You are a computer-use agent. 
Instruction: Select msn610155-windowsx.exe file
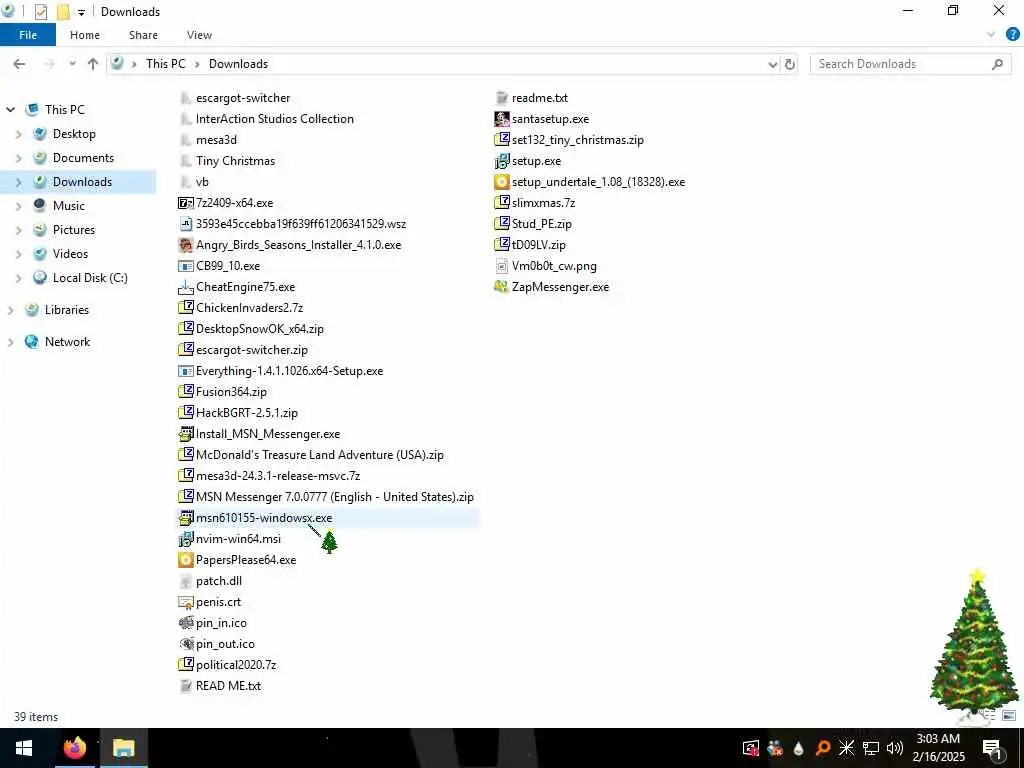[x=255, y=518]
